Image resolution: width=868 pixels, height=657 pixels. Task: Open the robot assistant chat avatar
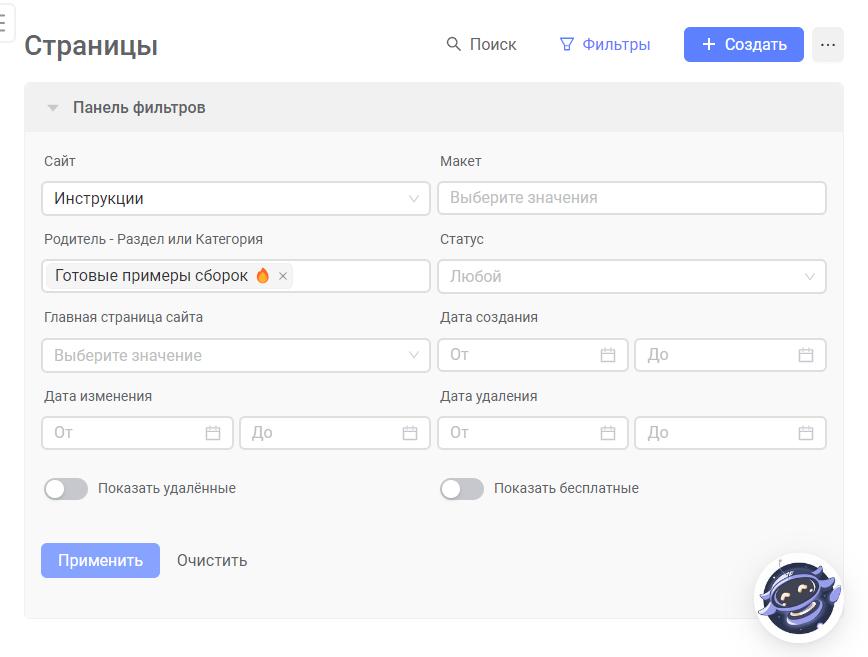click(799, 598)
